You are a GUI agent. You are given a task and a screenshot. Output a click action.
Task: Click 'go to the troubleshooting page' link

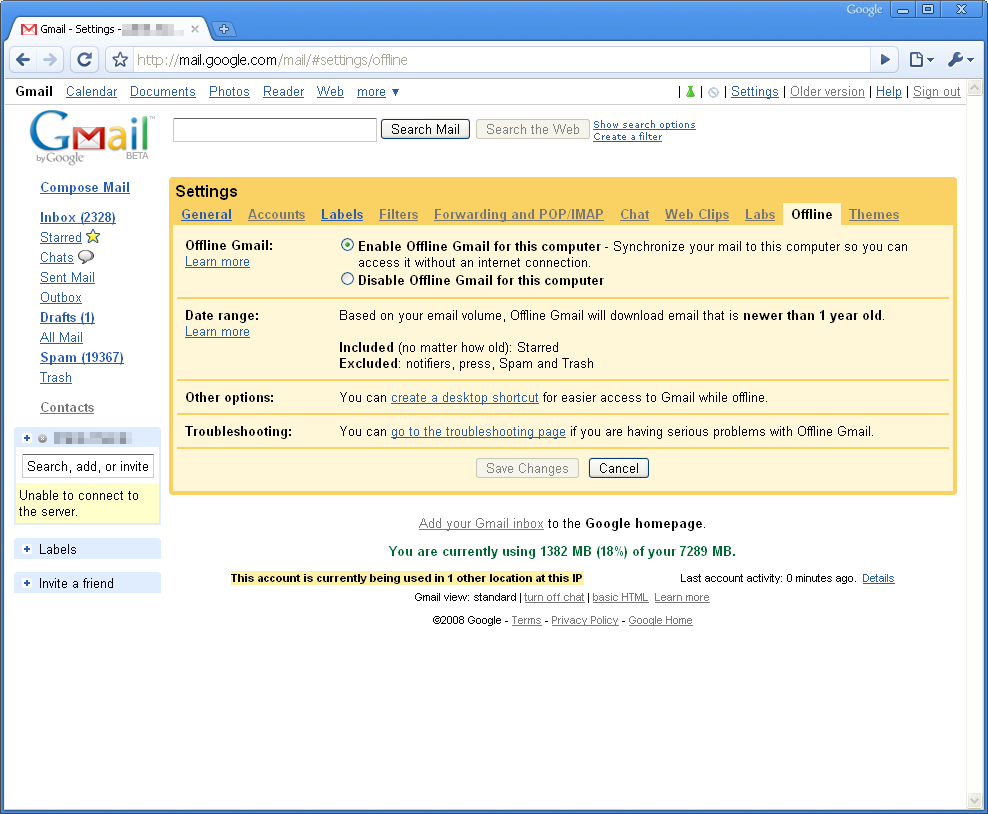coord(478,432)
